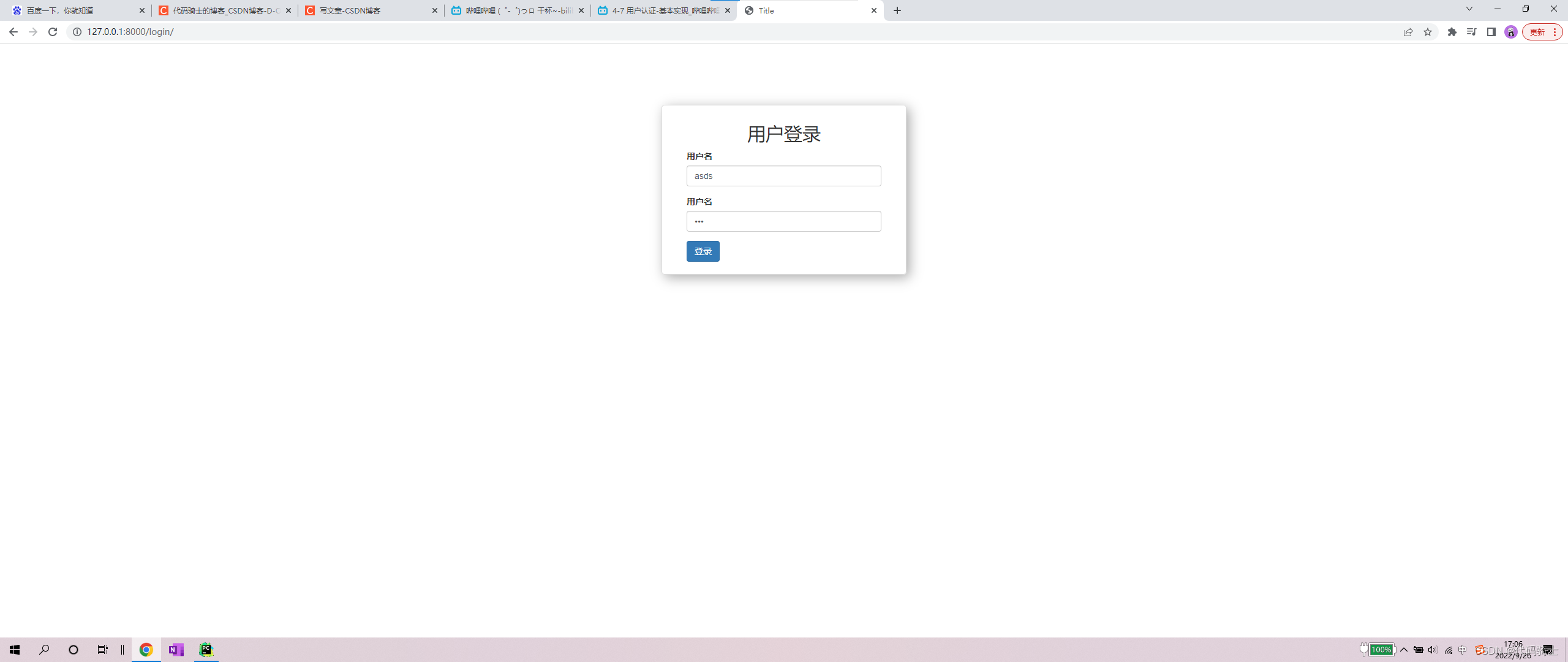
Task: Close the 写文章-CSDN博客 tab
Action: point(435,10)
